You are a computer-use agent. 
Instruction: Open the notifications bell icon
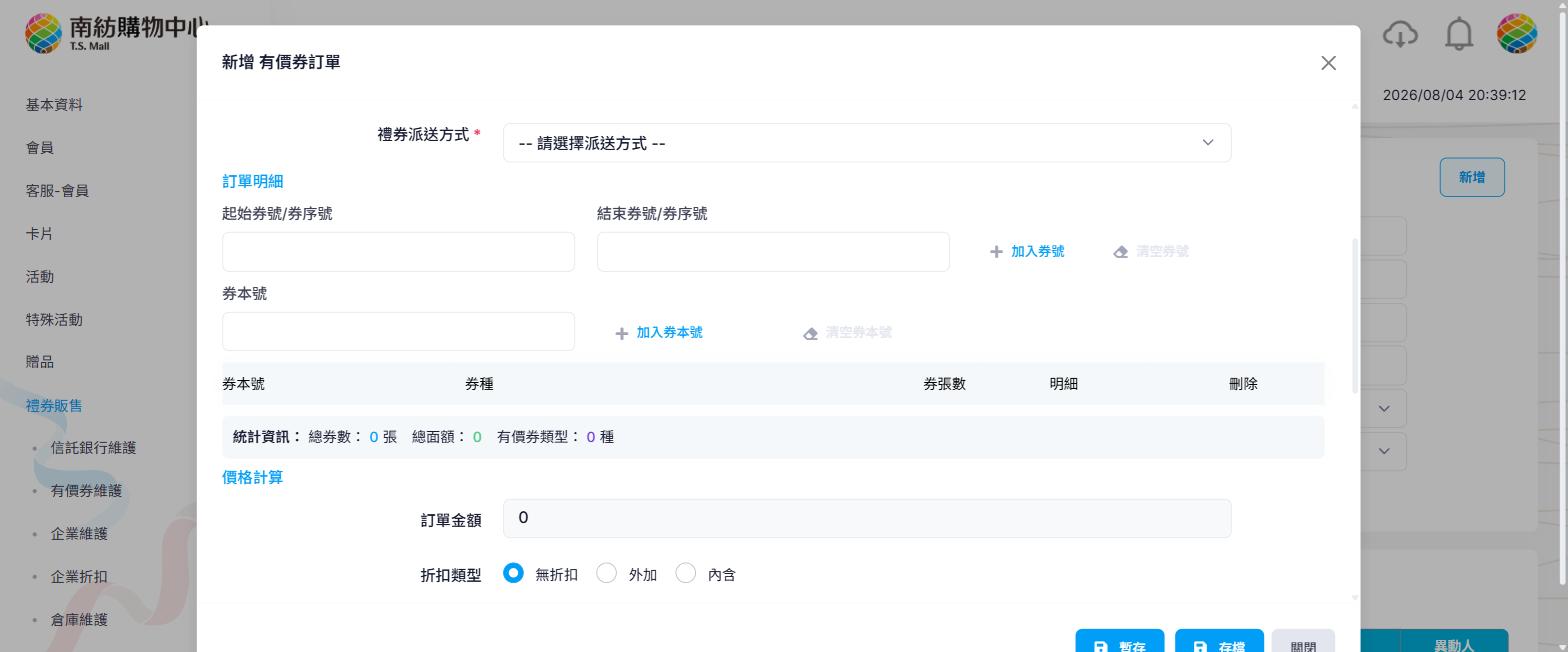coord(1459,34)
